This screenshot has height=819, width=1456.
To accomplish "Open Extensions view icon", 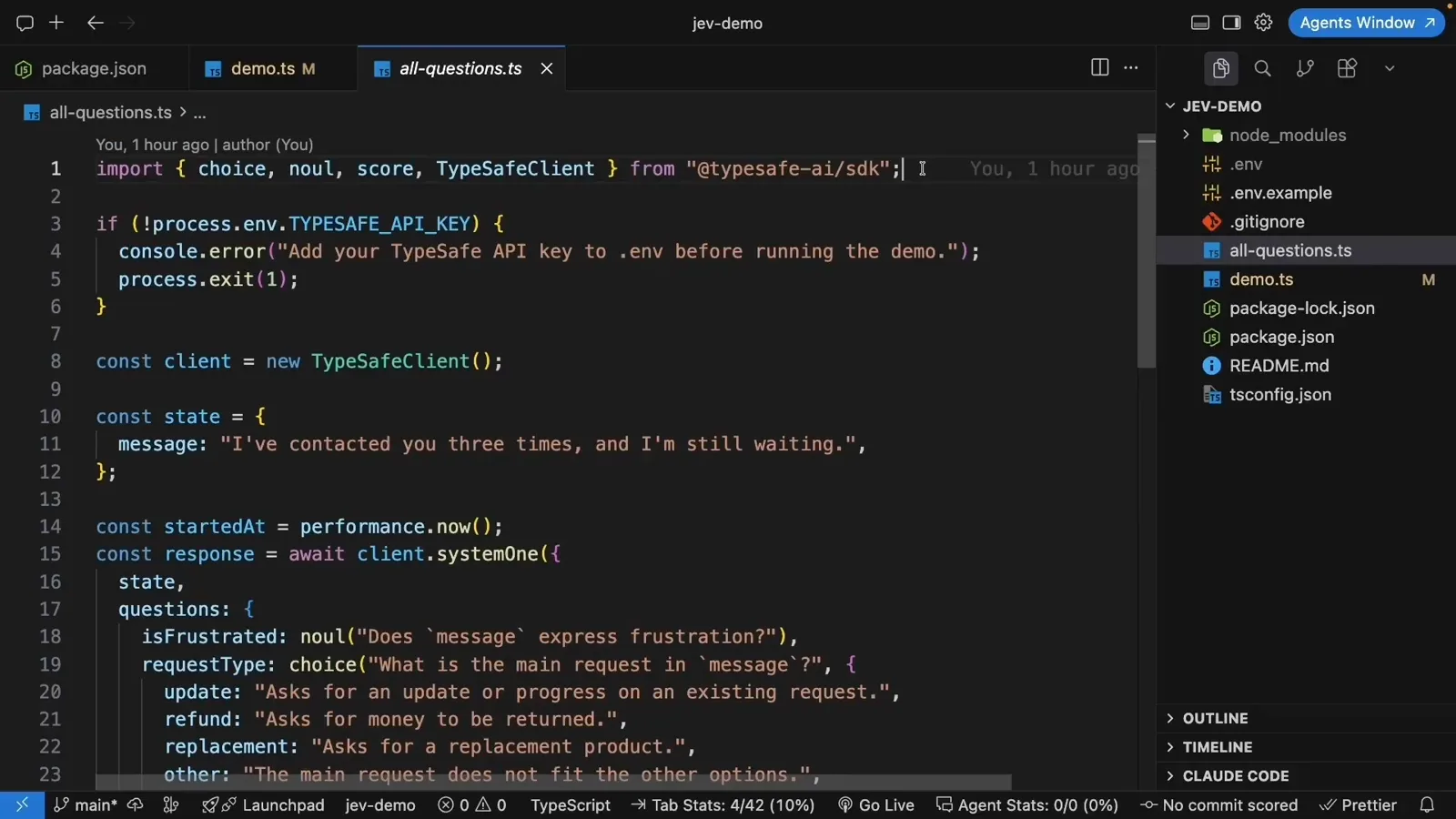I will pyautogui.click(x=1347, y=68).
